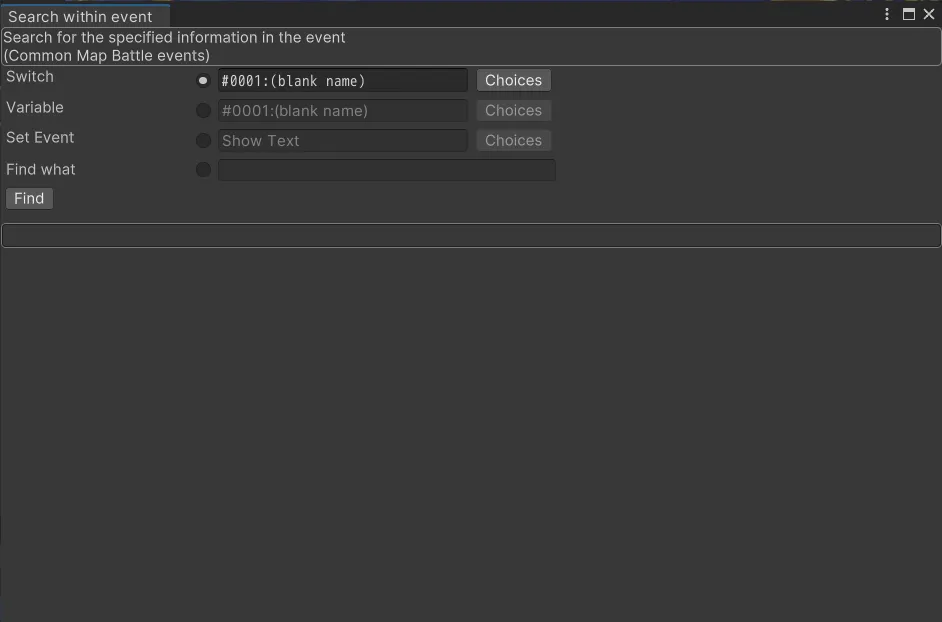Select the Find what radio button
This screenshot has width=942, height=622.
(204, 170)
